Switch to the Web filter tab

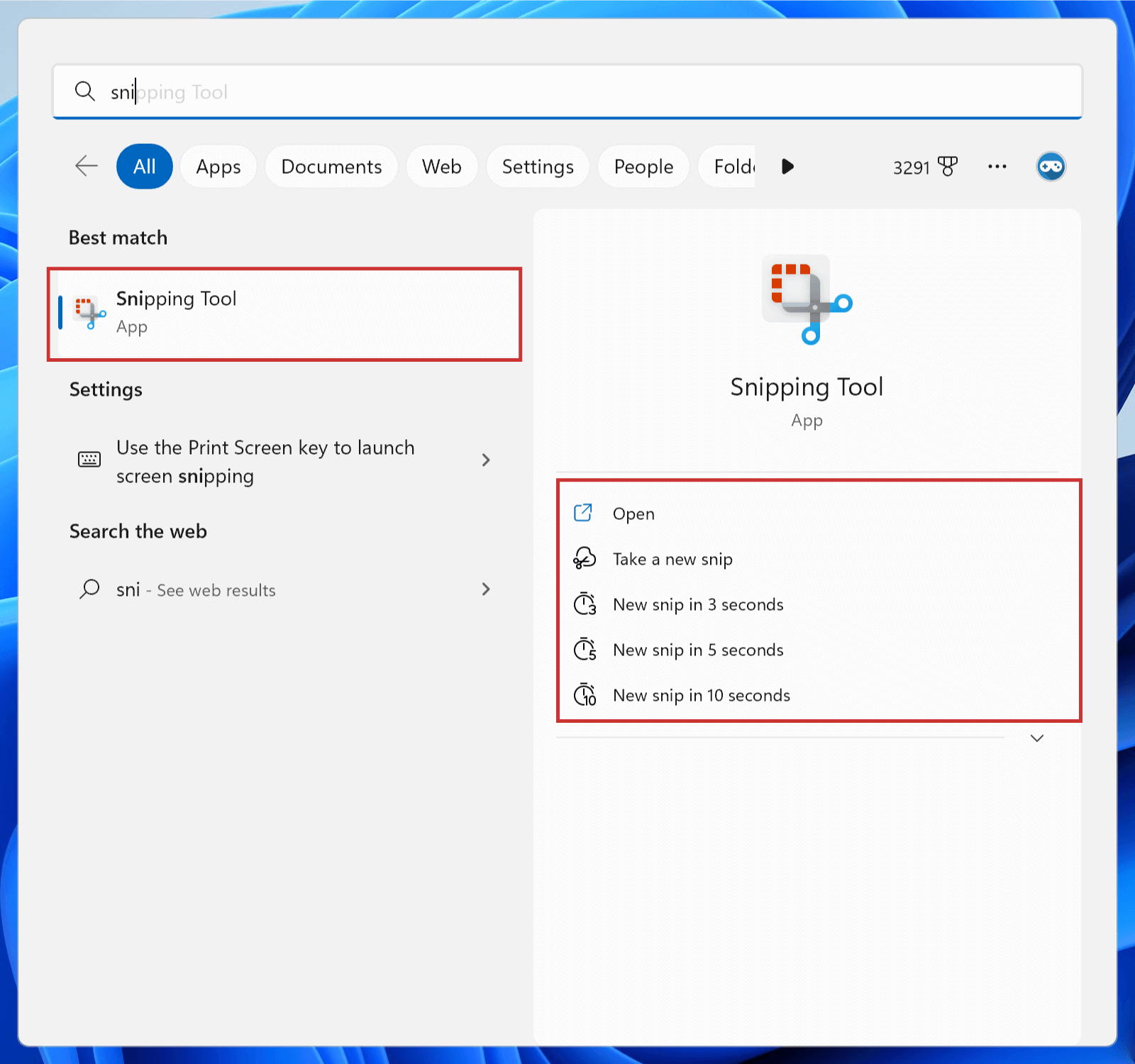442,166
